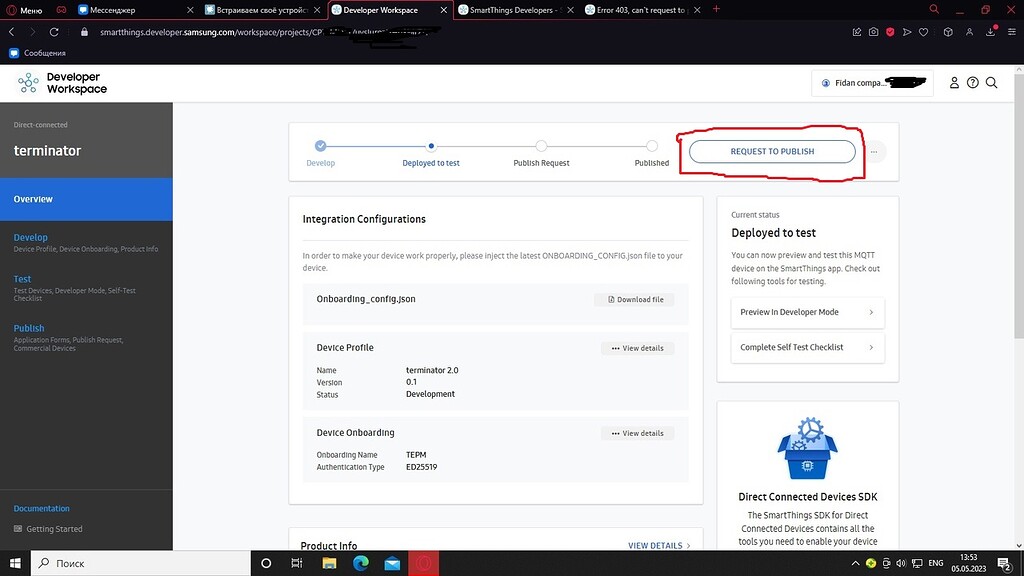Expand Preview In Developer Mode option
Viewport: 1024px width, 576px height.
[808, 312]
